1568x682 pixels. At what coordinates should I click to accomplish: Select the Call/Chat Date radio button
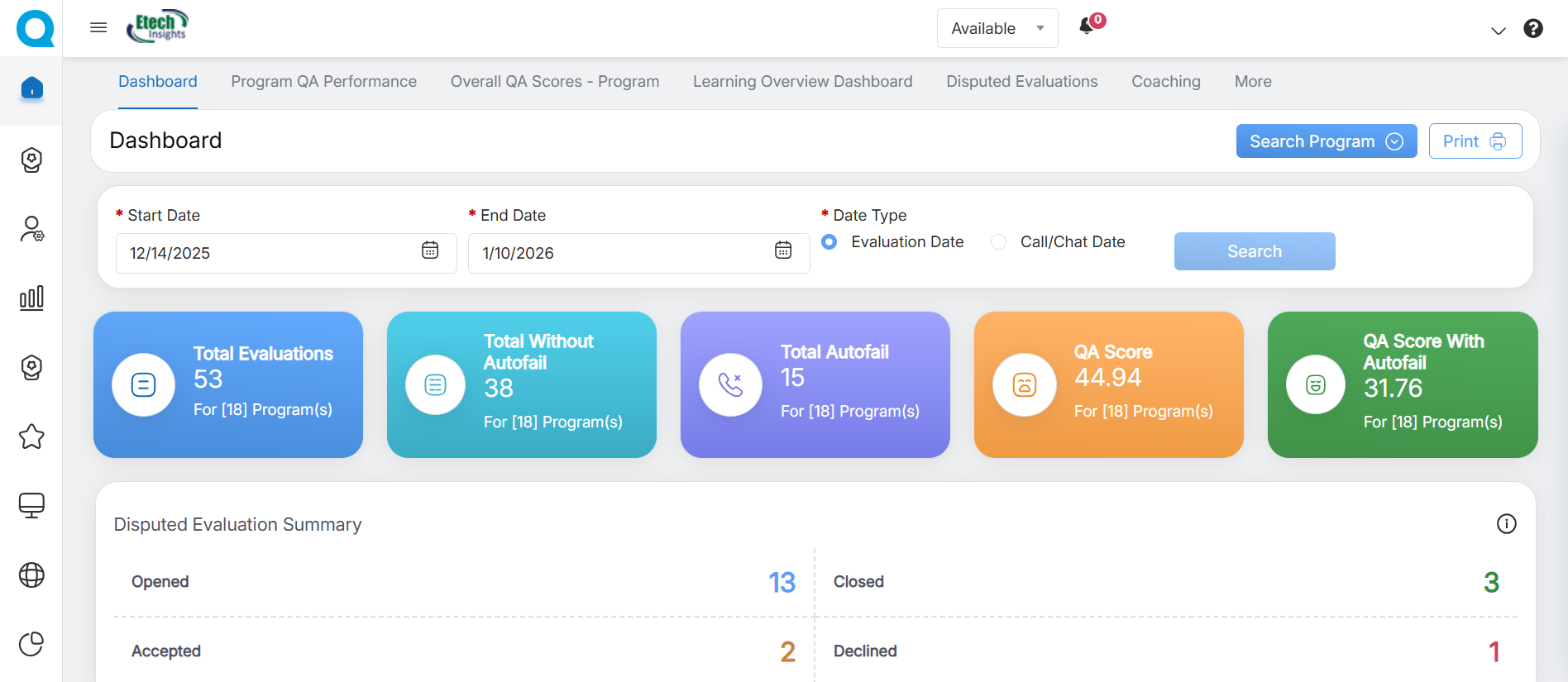[999, 242]
